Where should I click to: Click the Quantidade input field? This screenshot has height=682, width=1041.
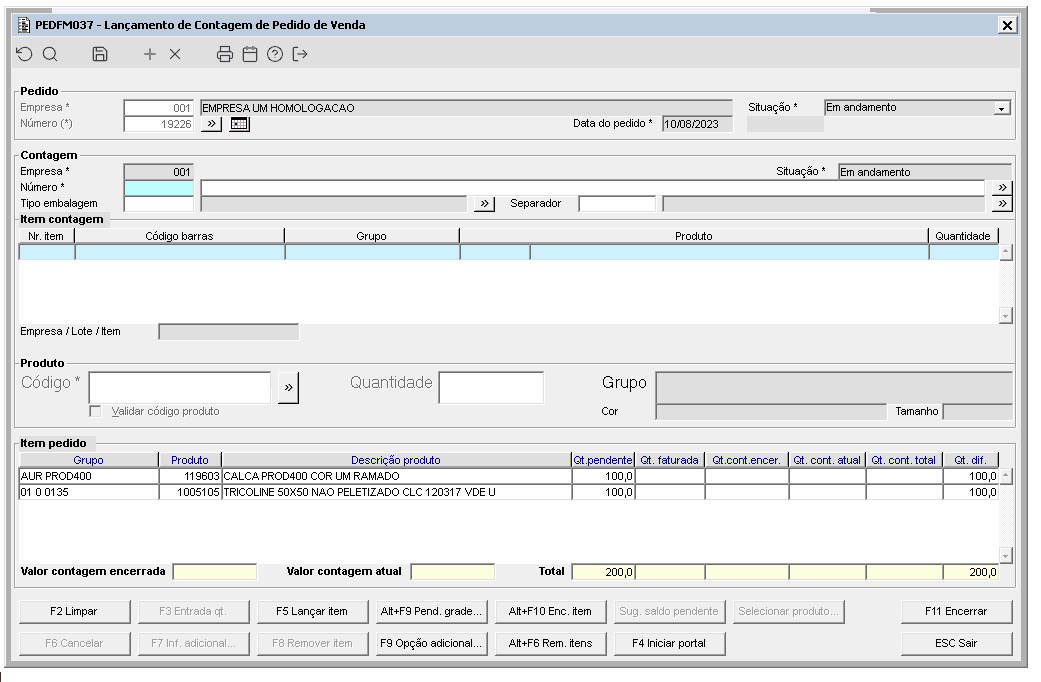491,388
